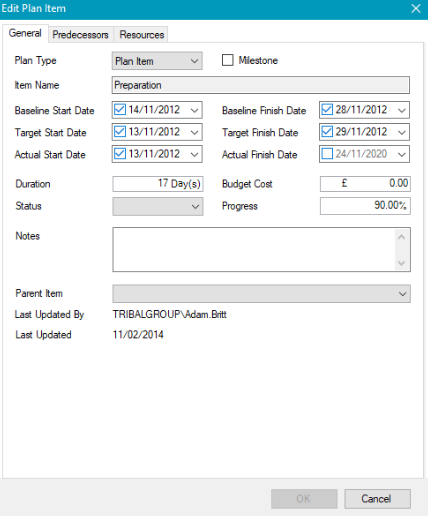The height and width of the screenshot is (516, 428).
Task: Click the Item Name text field
Action: [261, 85]
